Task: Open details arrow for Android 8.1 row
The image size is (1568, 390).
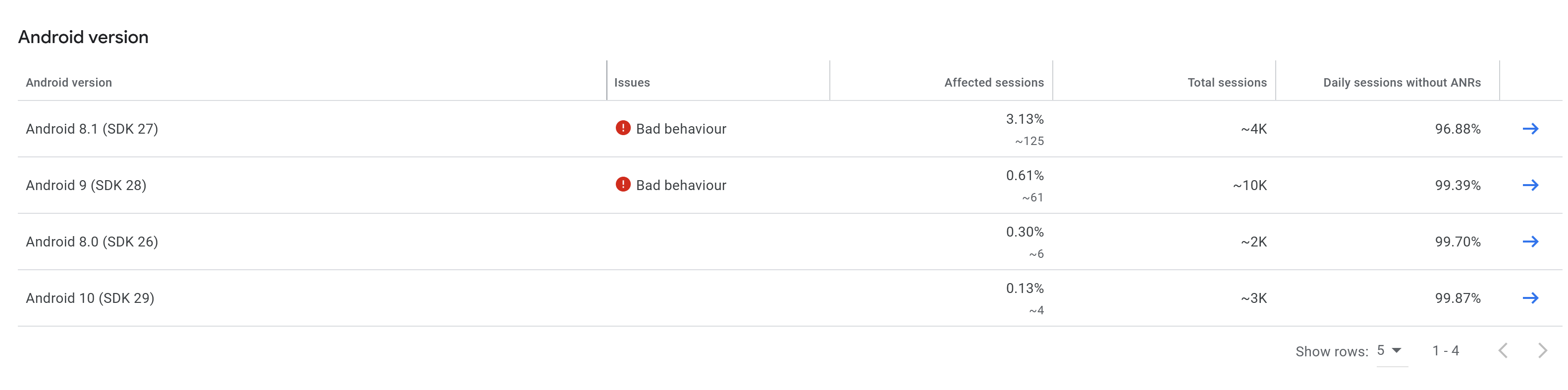Action: 1530,128
